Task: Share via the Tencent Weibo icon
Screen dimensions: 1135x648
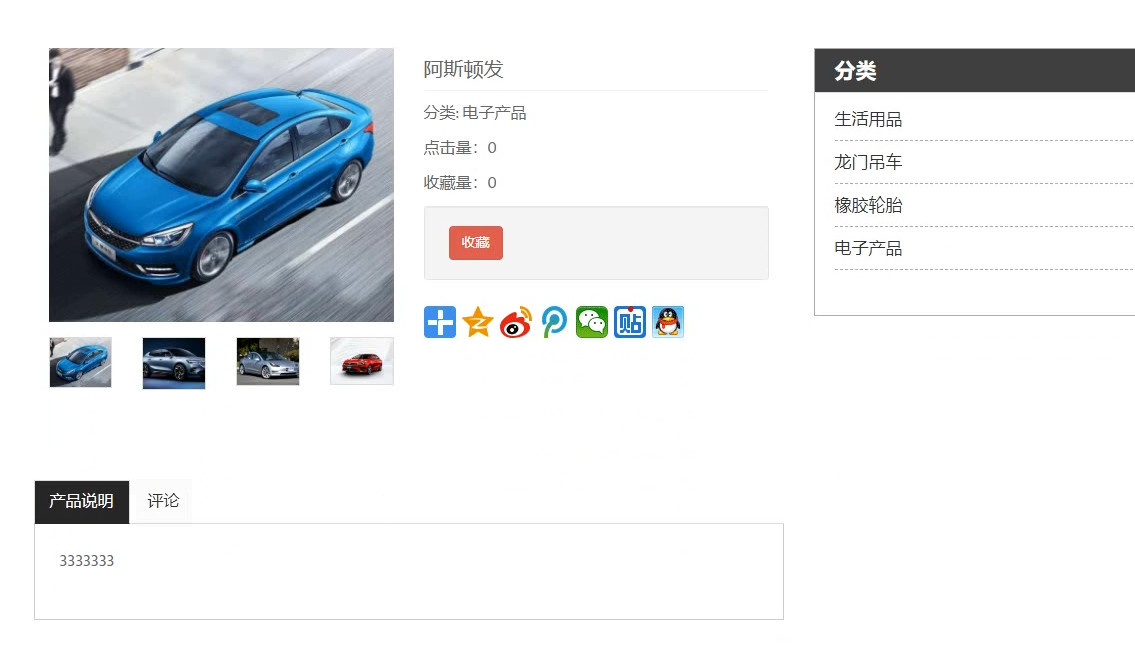Action: click(554, 322)
